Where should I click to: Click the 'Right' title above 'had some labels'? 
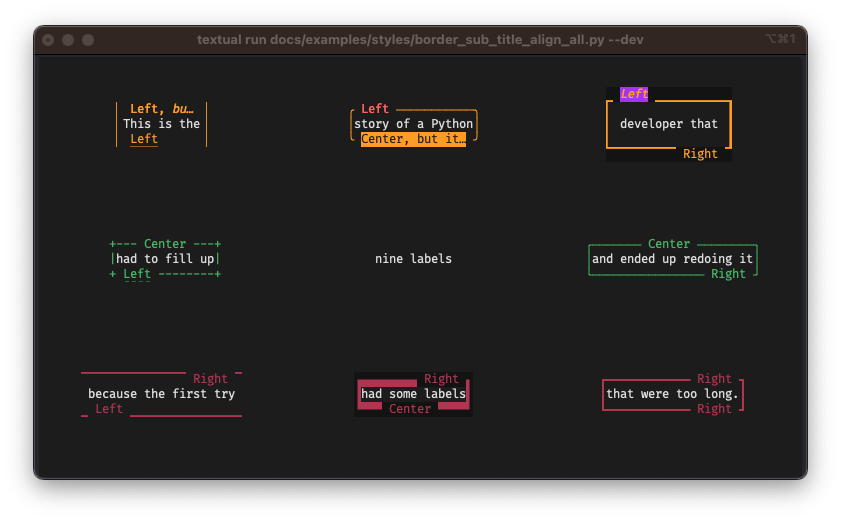pos(441,379)
